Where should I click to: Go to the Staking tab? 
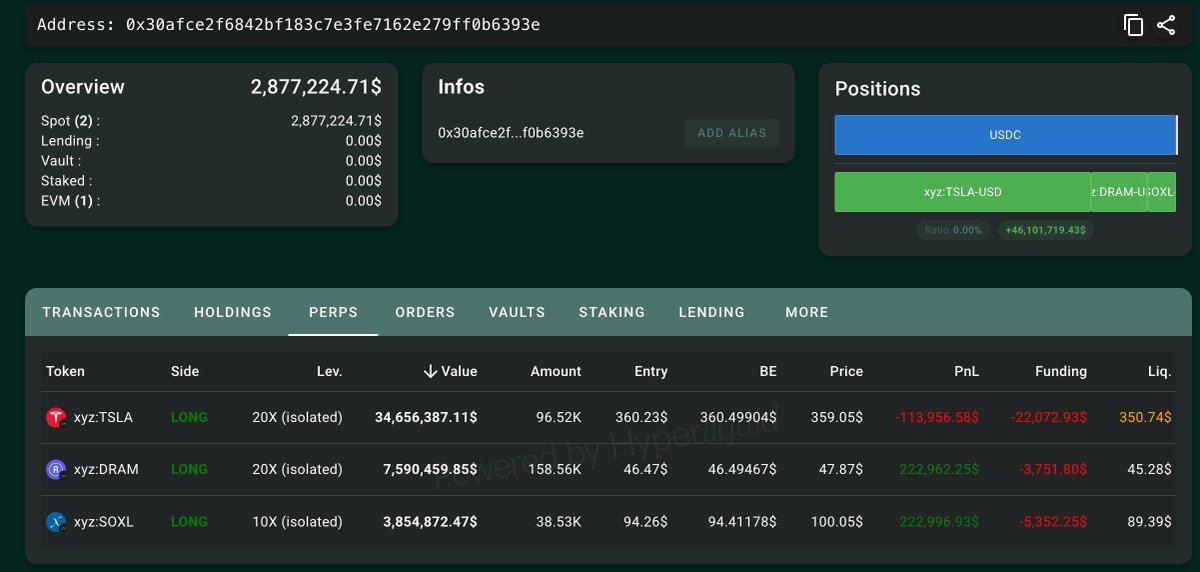click(x=612, y=312)
